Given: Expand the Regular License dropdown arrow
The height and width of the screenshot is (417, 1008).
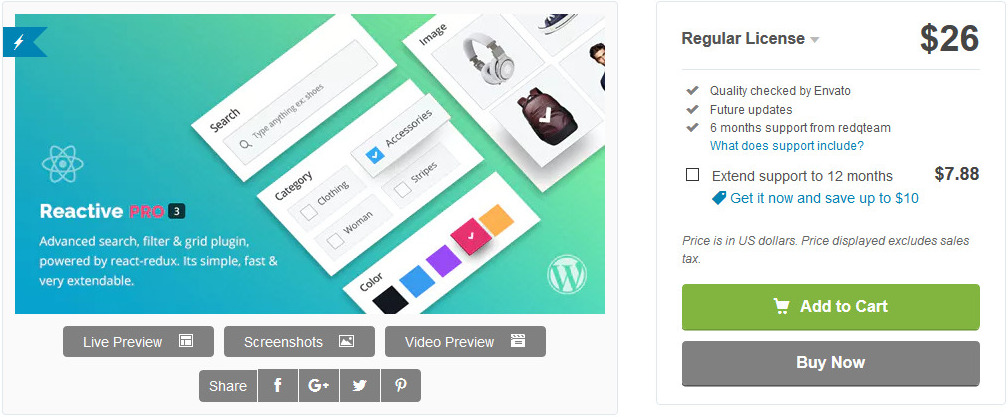Looking at the screenshot, I should [x=814, y=40].
